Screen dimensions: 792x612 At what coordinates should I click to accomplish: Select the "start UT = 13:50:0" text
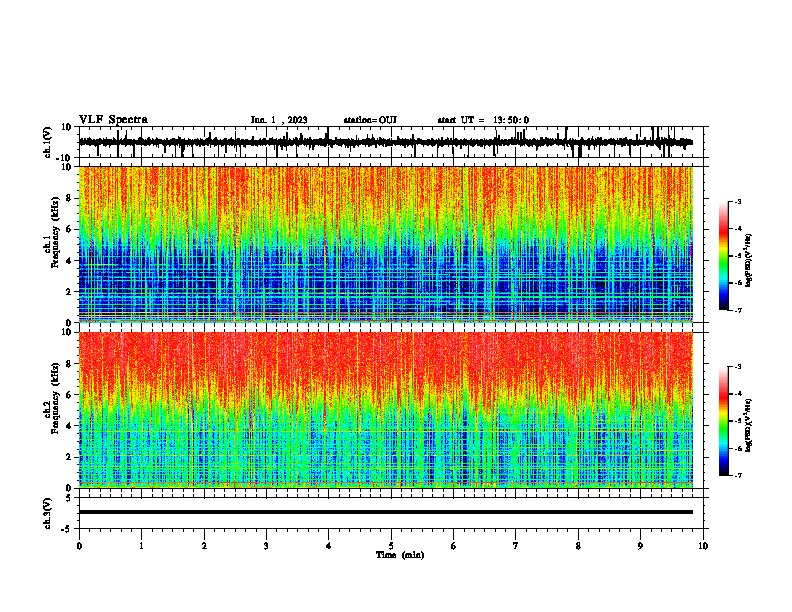tap(483, 120)
